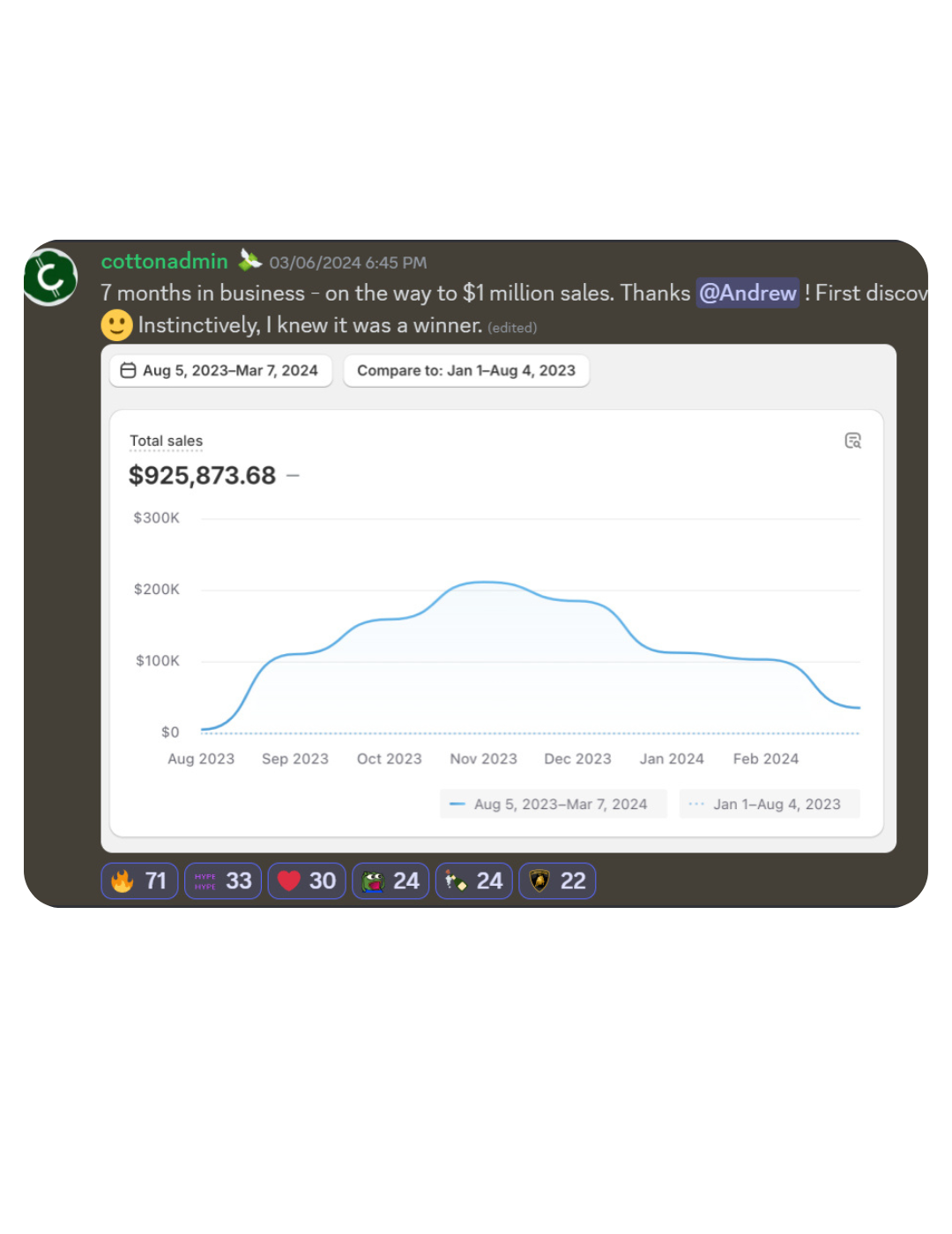Toggle the fire reaction showing 71
The width and height of the screenshot is (952, 1234).
(139, 881)
